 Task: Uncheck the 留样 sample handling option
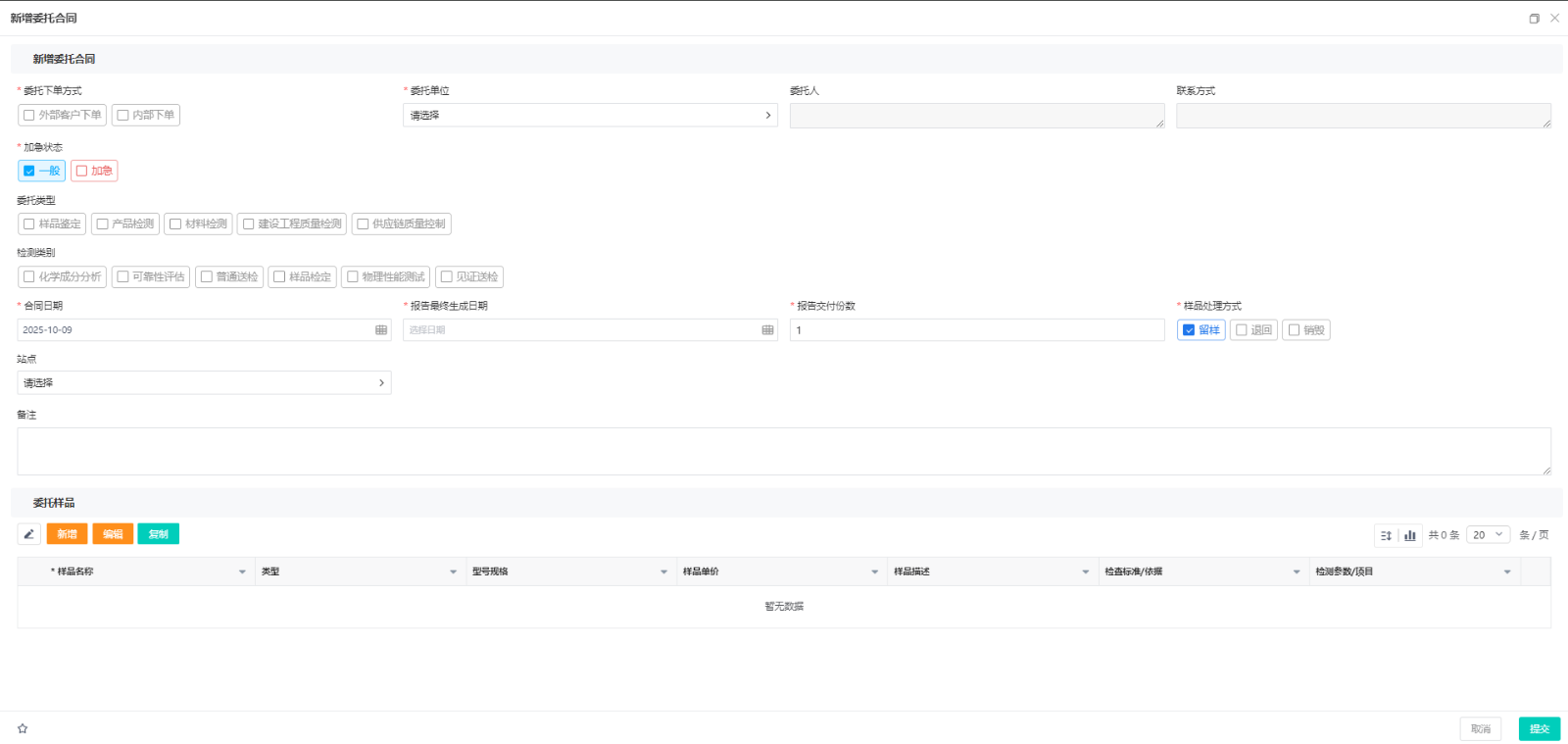coord(1201,330)
